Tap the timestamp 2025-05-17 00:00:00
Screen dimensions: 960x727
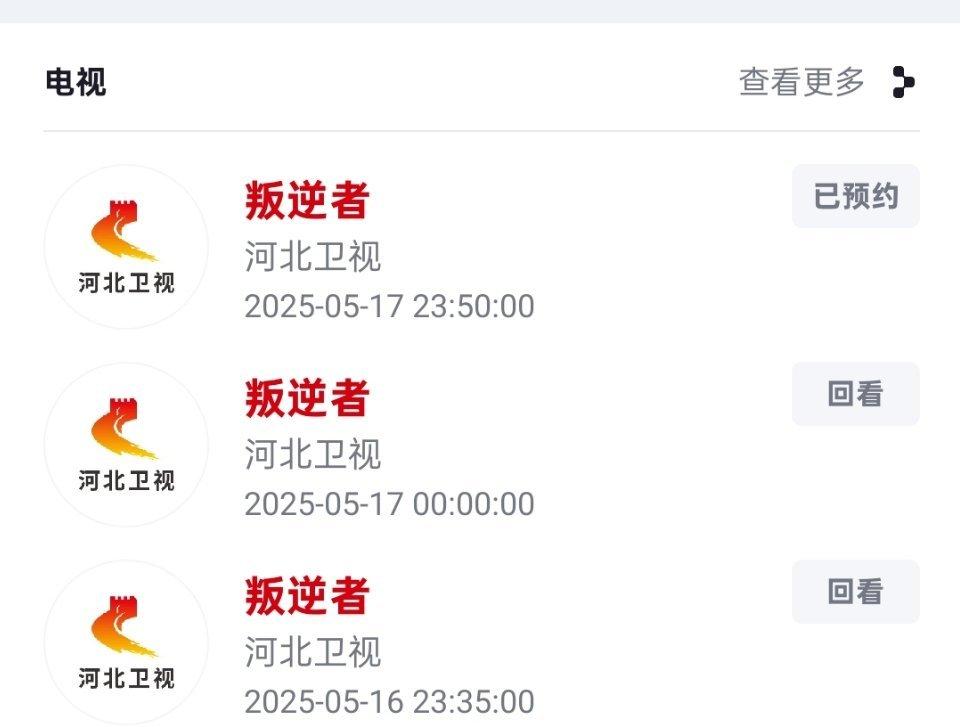click(x=389, y=504)
